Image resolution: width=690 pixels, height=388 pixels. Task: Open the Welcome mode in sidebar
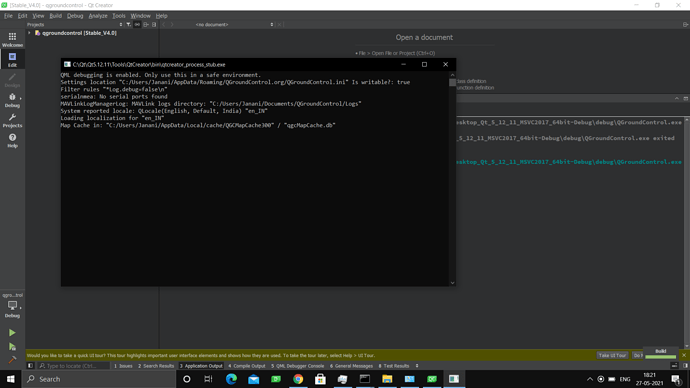pos(12,40)
